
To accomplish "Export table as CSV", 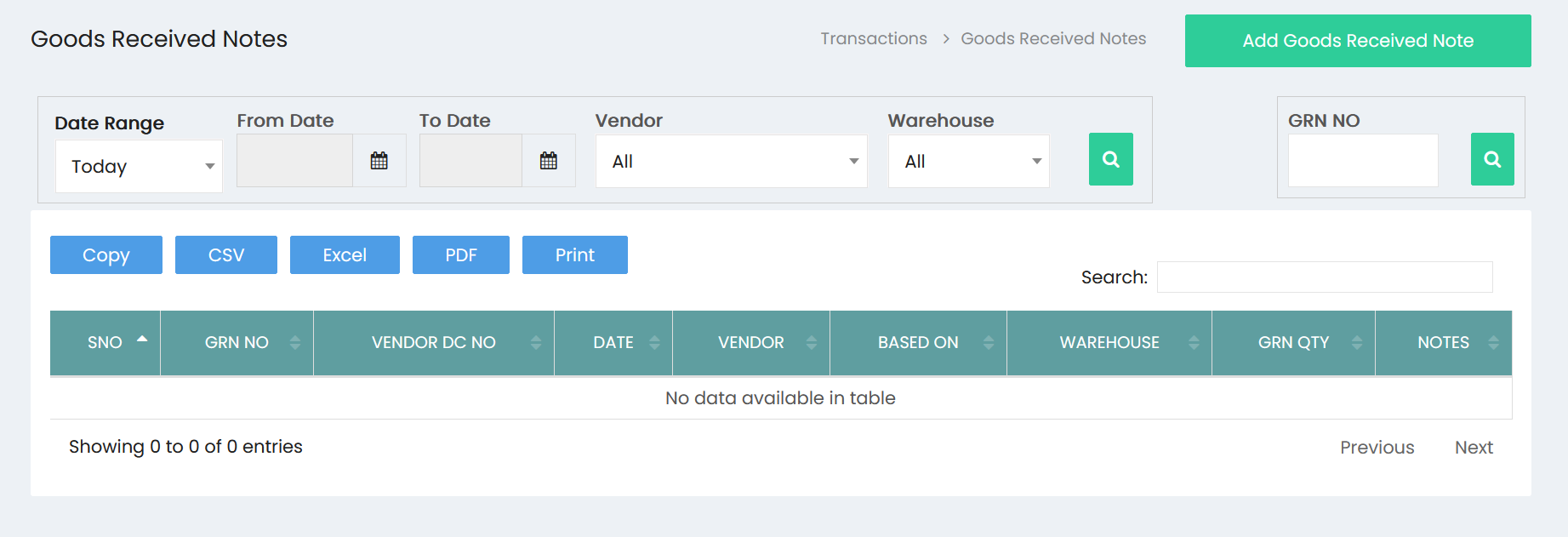I will point(226,255).
